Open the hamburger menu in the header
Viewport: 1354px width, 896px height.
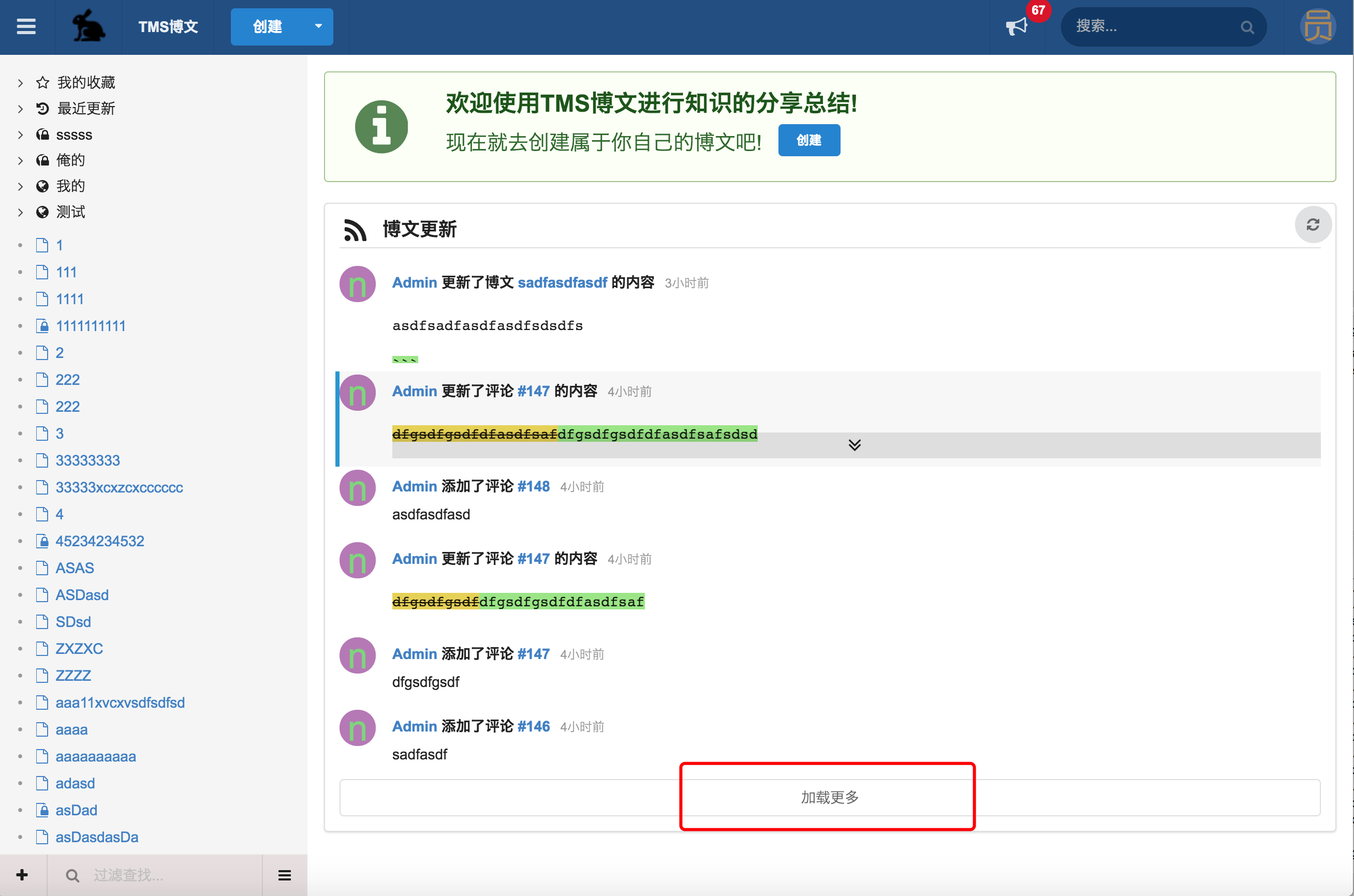(x=26, y=26)
